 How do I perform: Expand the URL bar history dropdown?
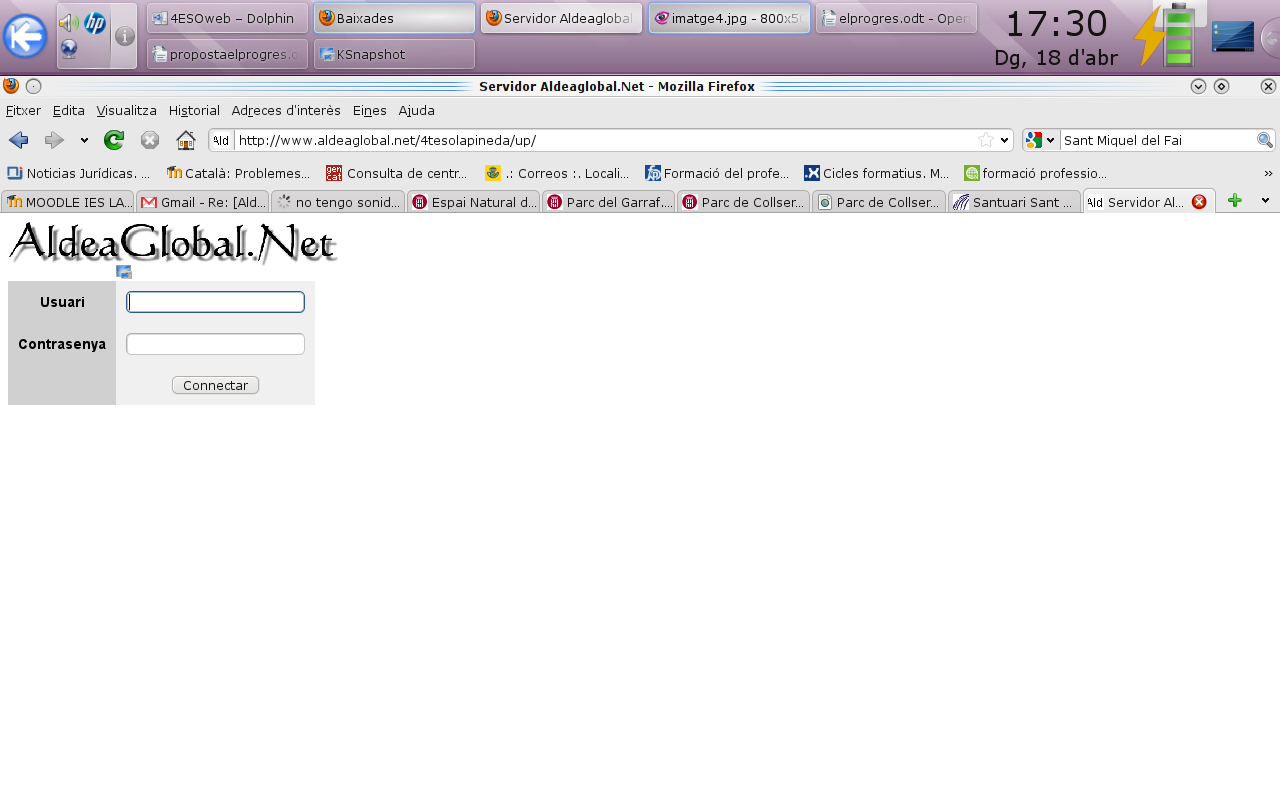(1005, 140)
